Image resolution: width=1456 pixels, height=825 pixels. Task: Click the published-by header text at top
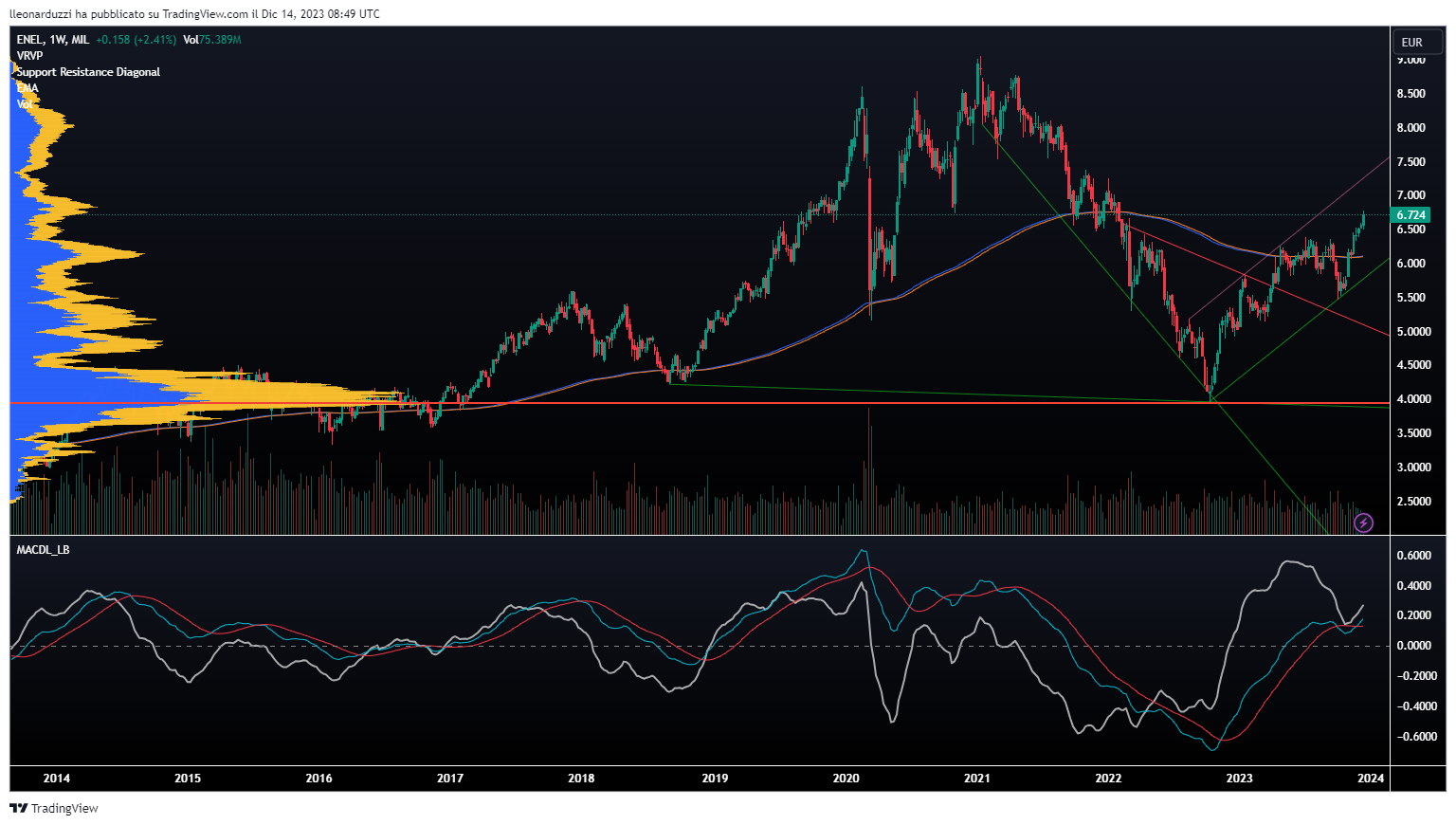tap(194, 14)
